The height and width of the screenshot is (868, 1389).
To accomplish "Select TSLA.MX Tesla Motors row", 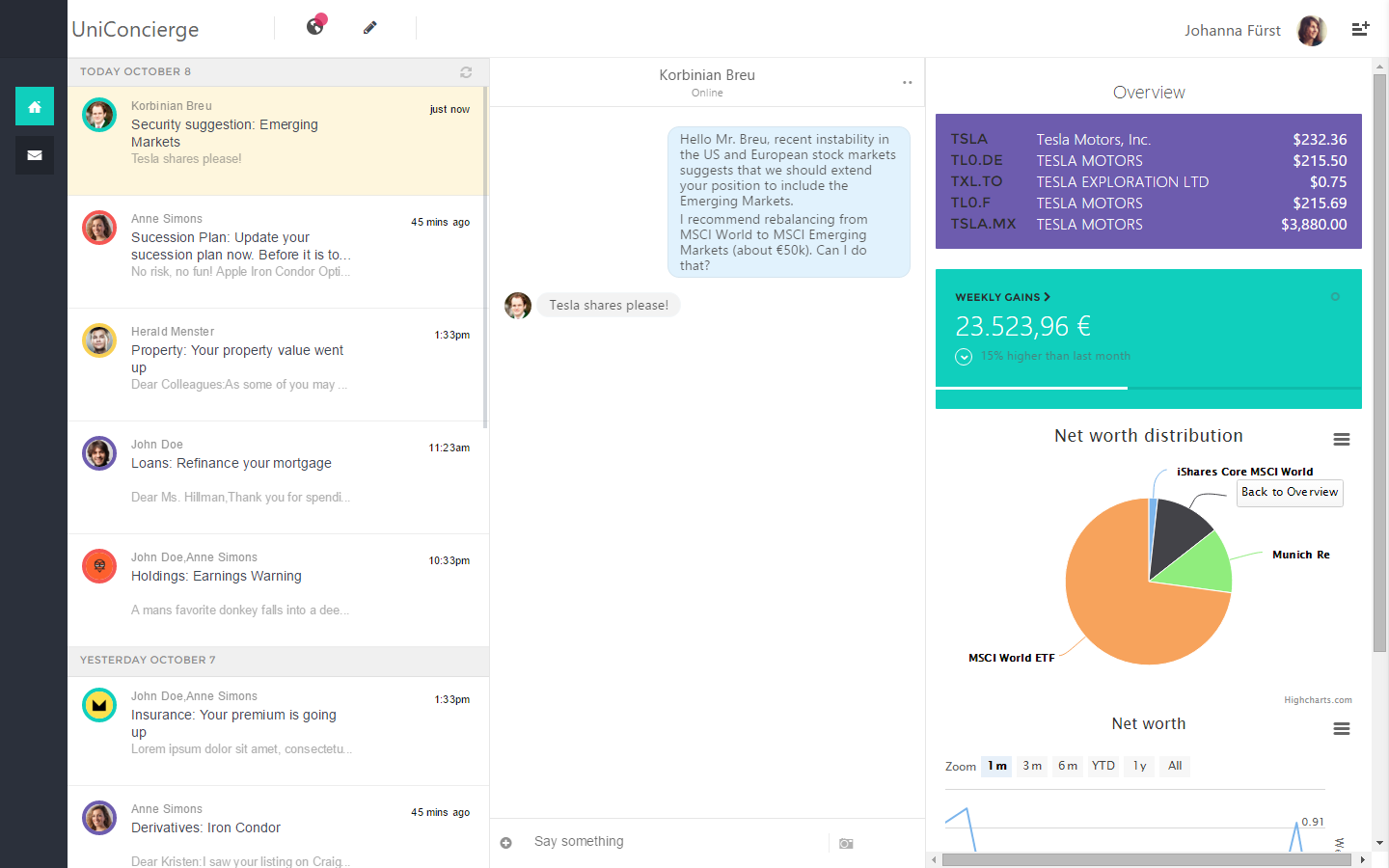I will 1149,225.
